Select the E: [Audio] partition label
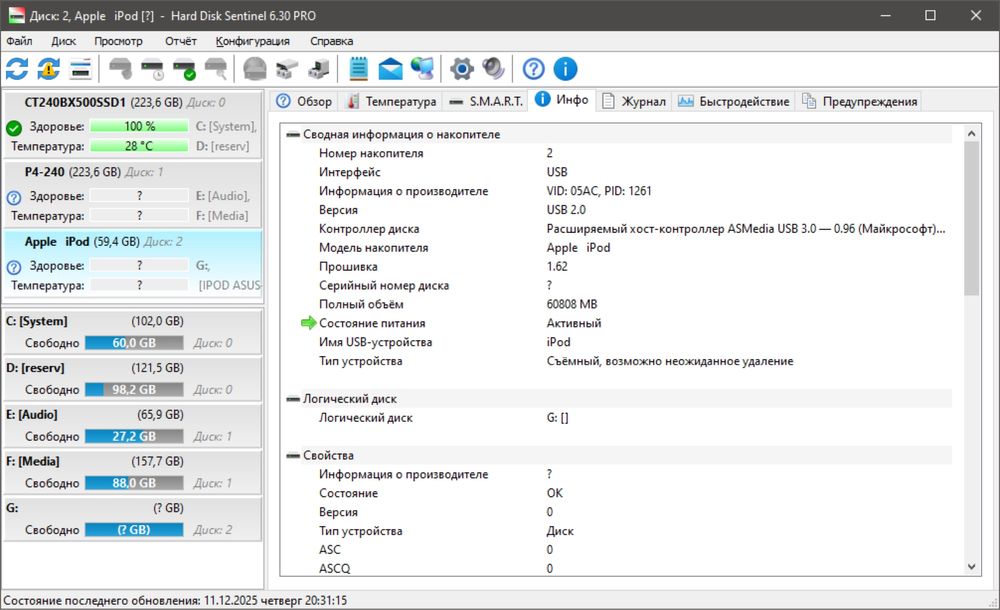Image resolution: width=1000 pixels, height=610 pixels. click(32, 415)
